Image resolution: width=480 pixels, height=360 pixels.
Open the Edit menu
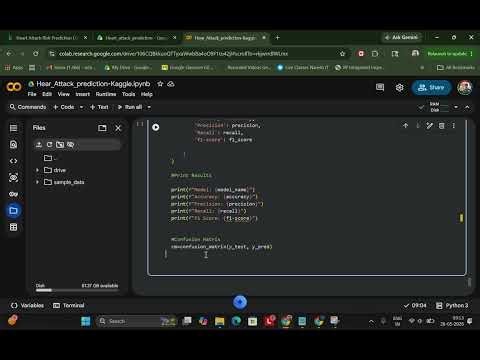pos(47,94)
